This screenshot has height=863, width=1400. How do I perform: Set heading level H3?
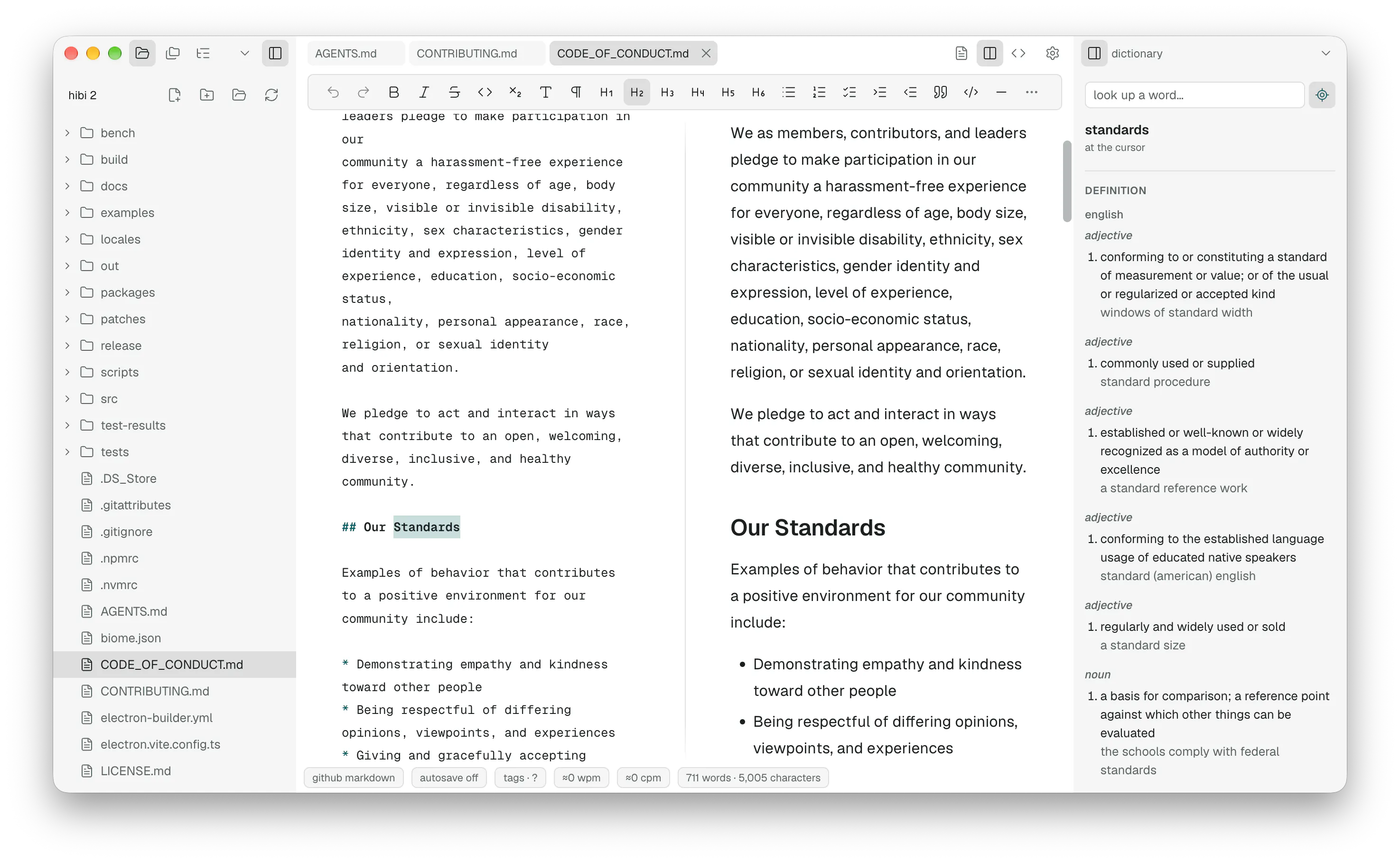667,92
